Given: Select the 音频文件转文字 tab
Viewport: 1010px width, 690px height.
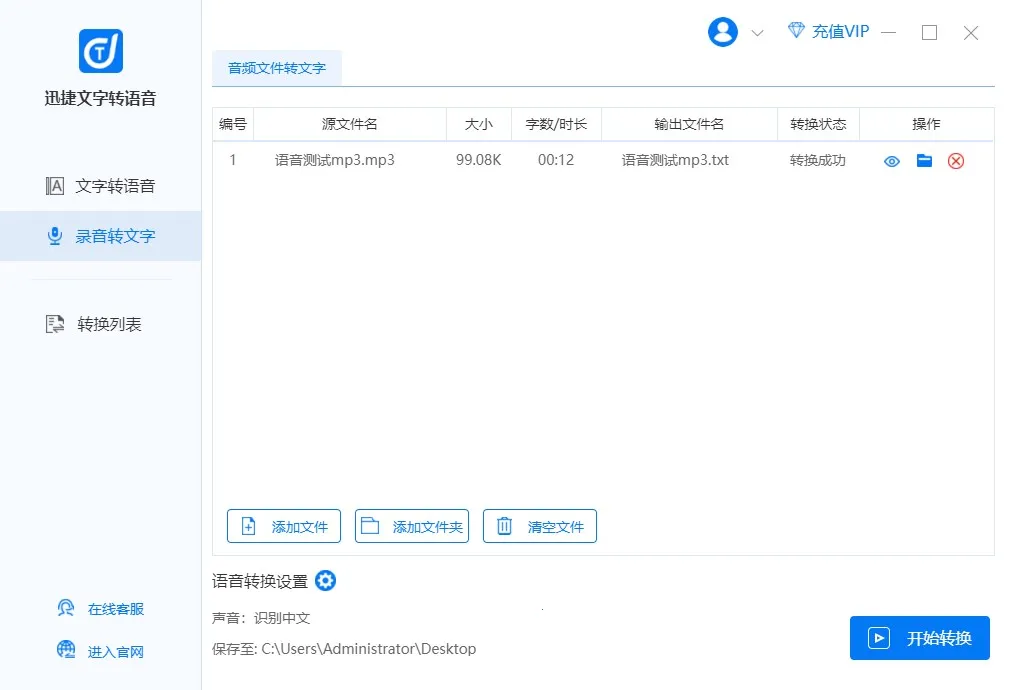Looking at the screenshot, I should click(277, 68).
